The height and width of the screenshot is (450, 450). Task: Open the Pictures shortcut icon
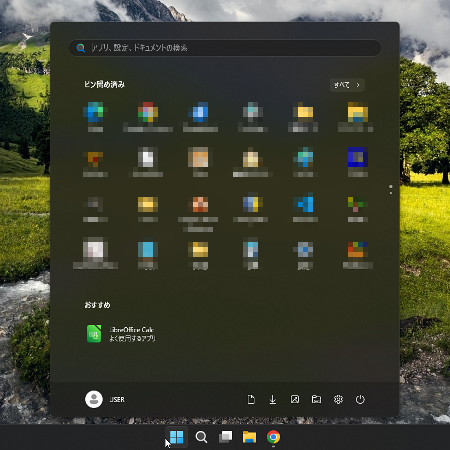pos(295,399)
